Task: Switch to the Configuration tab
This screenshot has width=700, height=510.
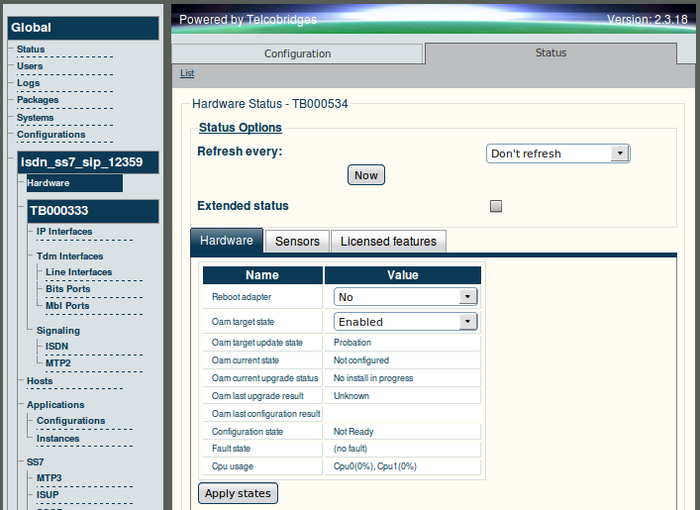Action: tap(297, 54)
